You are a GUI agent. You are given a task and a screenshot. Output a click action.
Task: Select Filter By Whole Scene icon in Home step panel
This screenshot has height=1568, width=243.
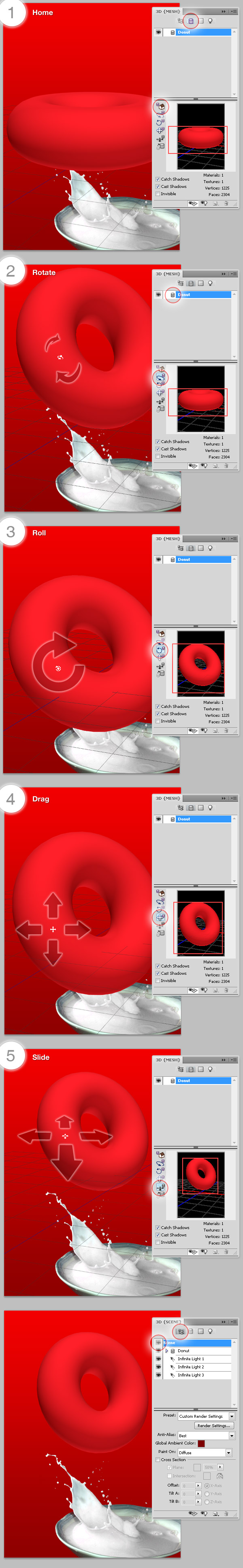coord(180,21)
